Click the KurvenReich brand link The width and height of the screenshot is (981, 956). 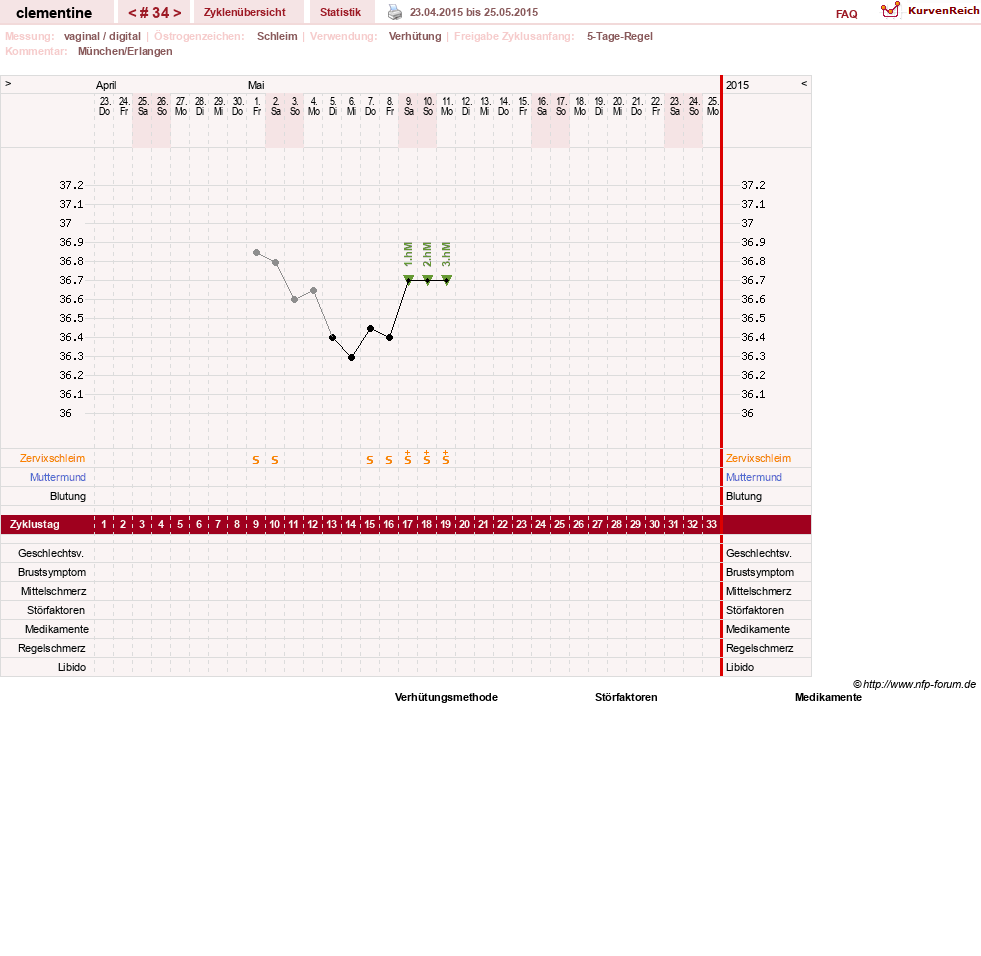pyautogui.click(x=943, y=11)
